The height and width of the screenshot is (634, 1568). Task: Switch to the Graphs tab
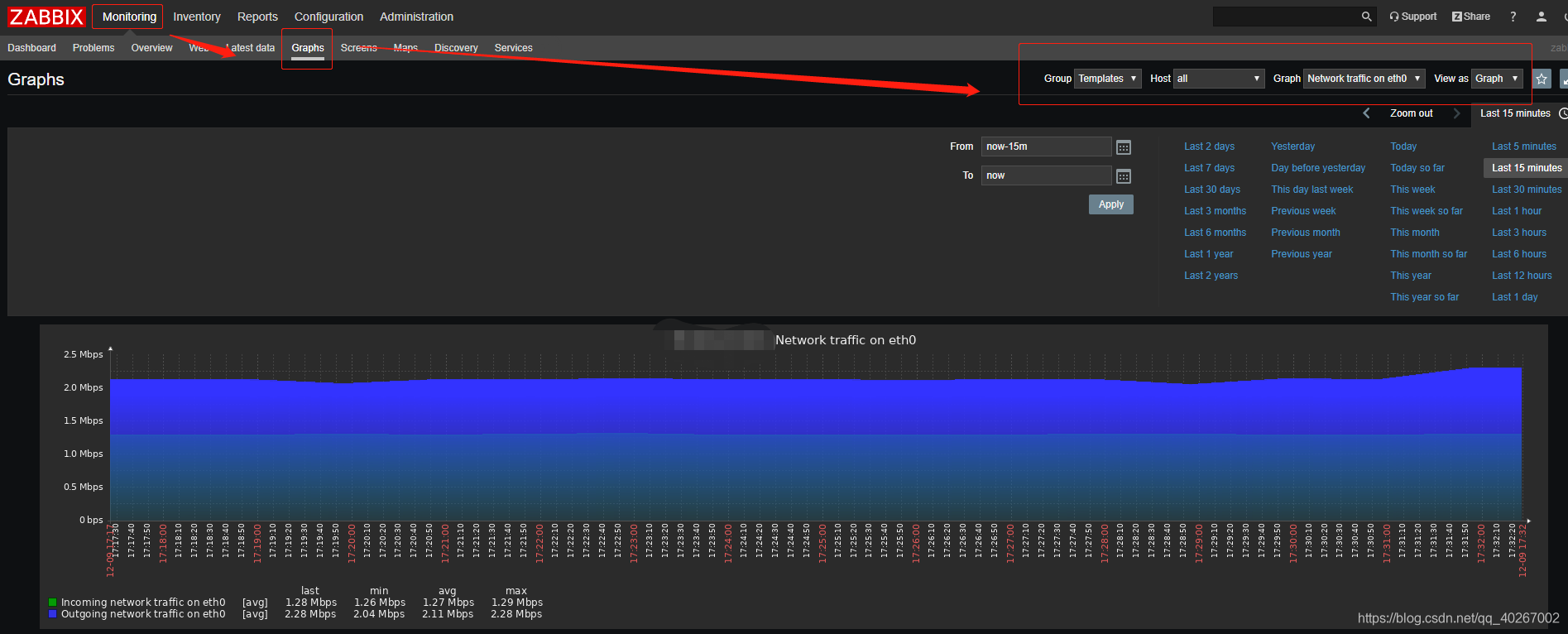[x=308, y=48]
